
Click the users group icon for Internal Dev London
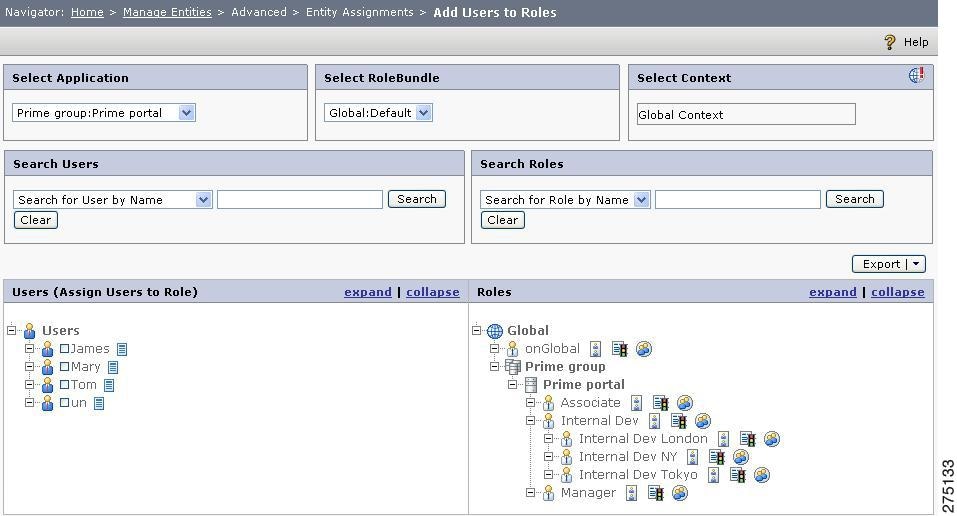[772, 439]
